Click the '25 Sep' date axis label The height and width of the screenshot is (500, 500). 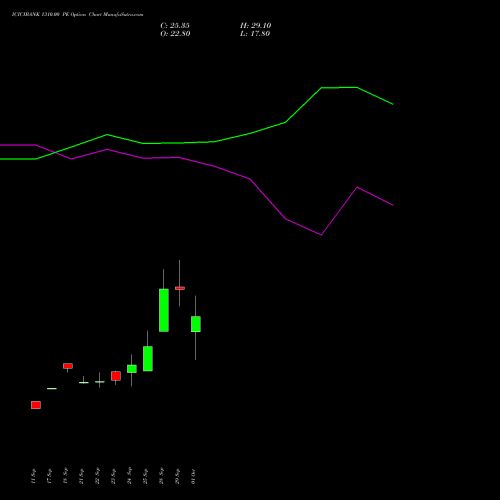tap(145, 476)
